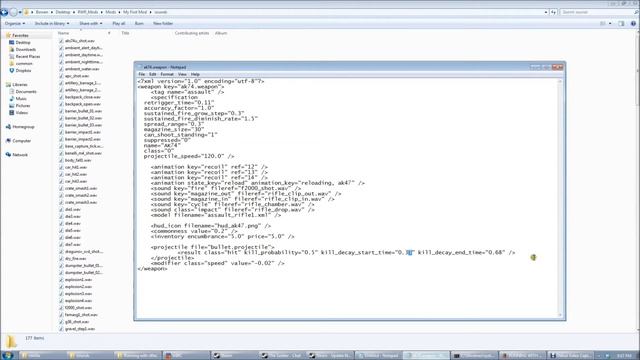Click the Explorer search box
640x360 pixels.
pos(598,12)
